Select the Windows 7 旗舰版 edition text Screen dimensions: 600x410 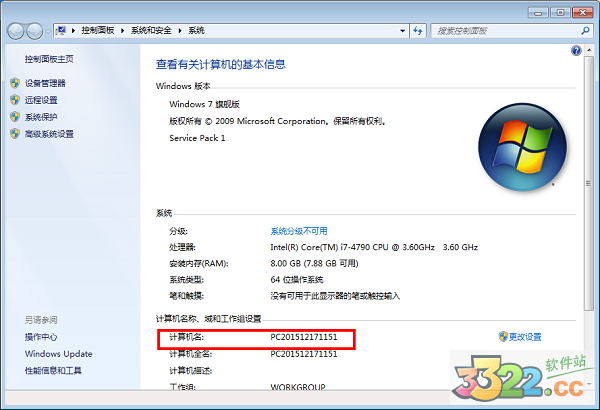point(205,104)
